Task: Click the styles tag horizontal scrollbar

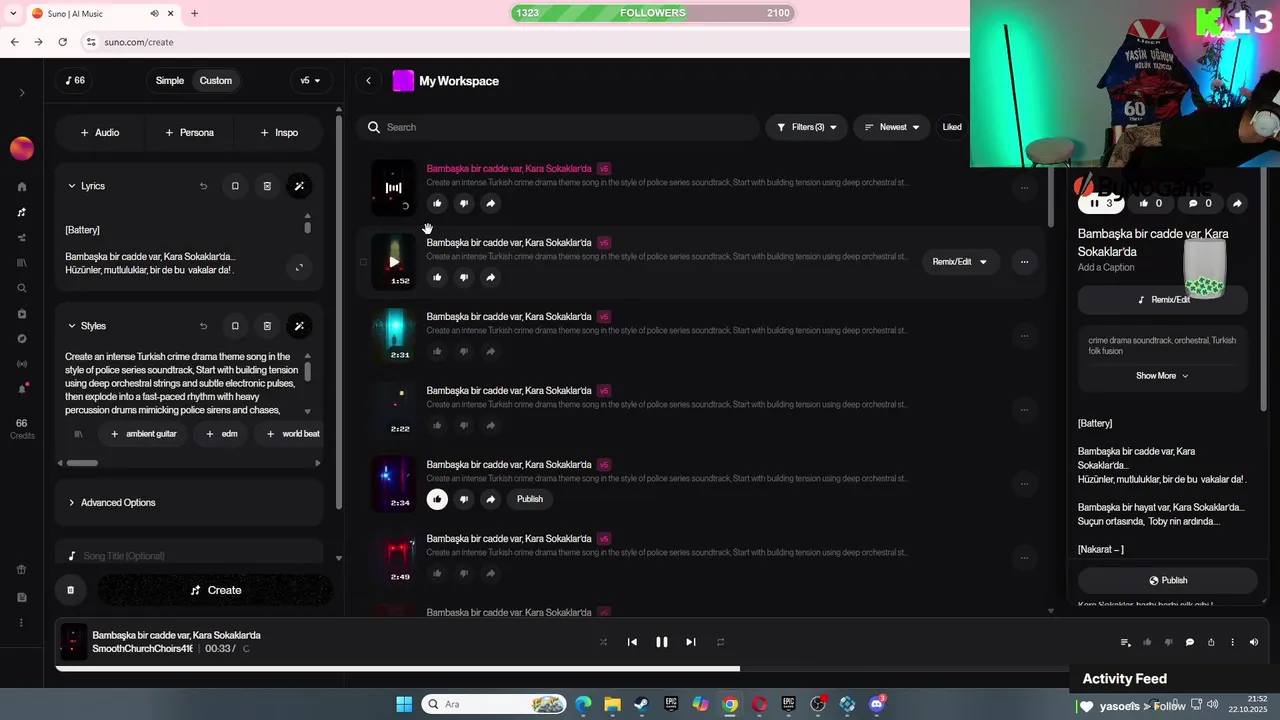Action: (82, 463)
